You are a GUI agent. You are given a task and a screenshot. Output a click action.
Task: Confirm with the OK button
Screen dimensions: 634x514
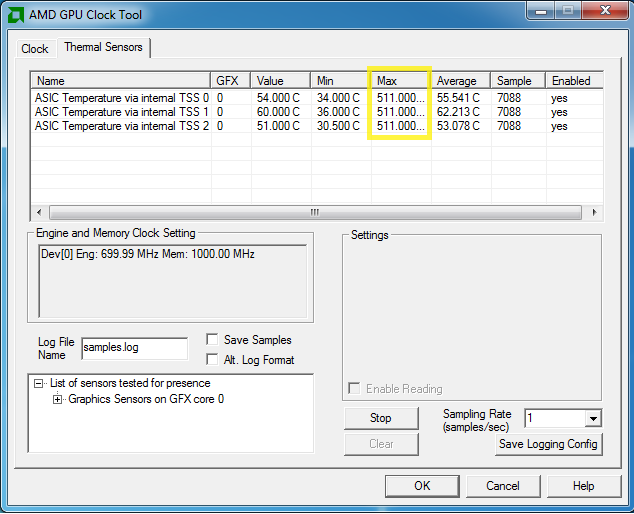pyautogui.click(x=422, y=486)
